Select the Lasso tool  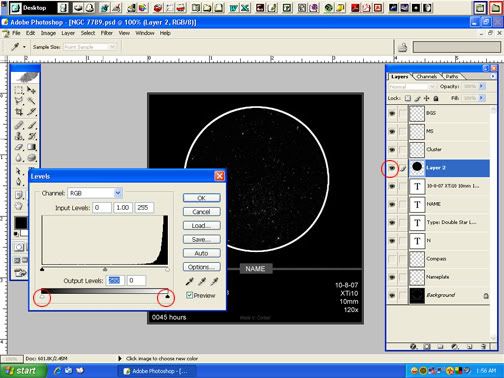point(19,101)
